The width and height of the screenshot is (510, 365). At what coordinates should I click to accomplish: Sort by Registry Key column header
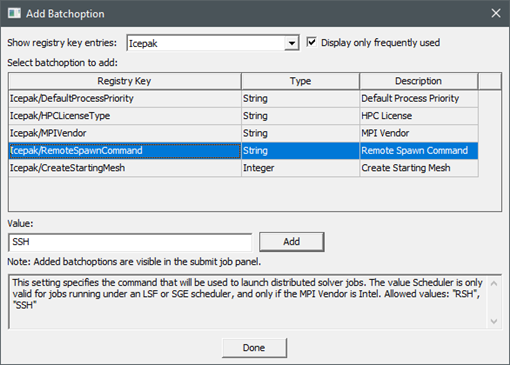pos(125,81)
